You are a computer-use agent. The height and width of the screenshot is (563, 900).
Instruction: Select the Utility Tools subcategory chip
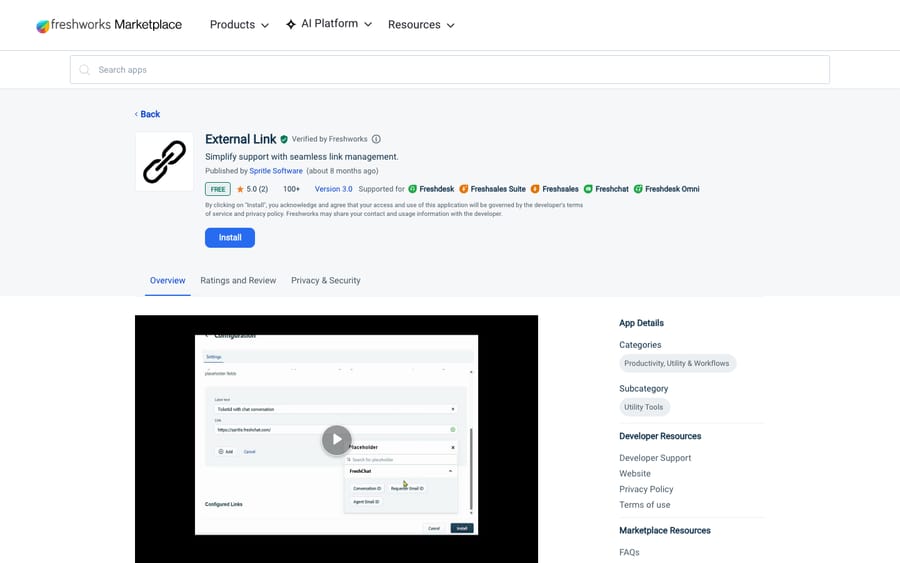click(x=644, y=407)
